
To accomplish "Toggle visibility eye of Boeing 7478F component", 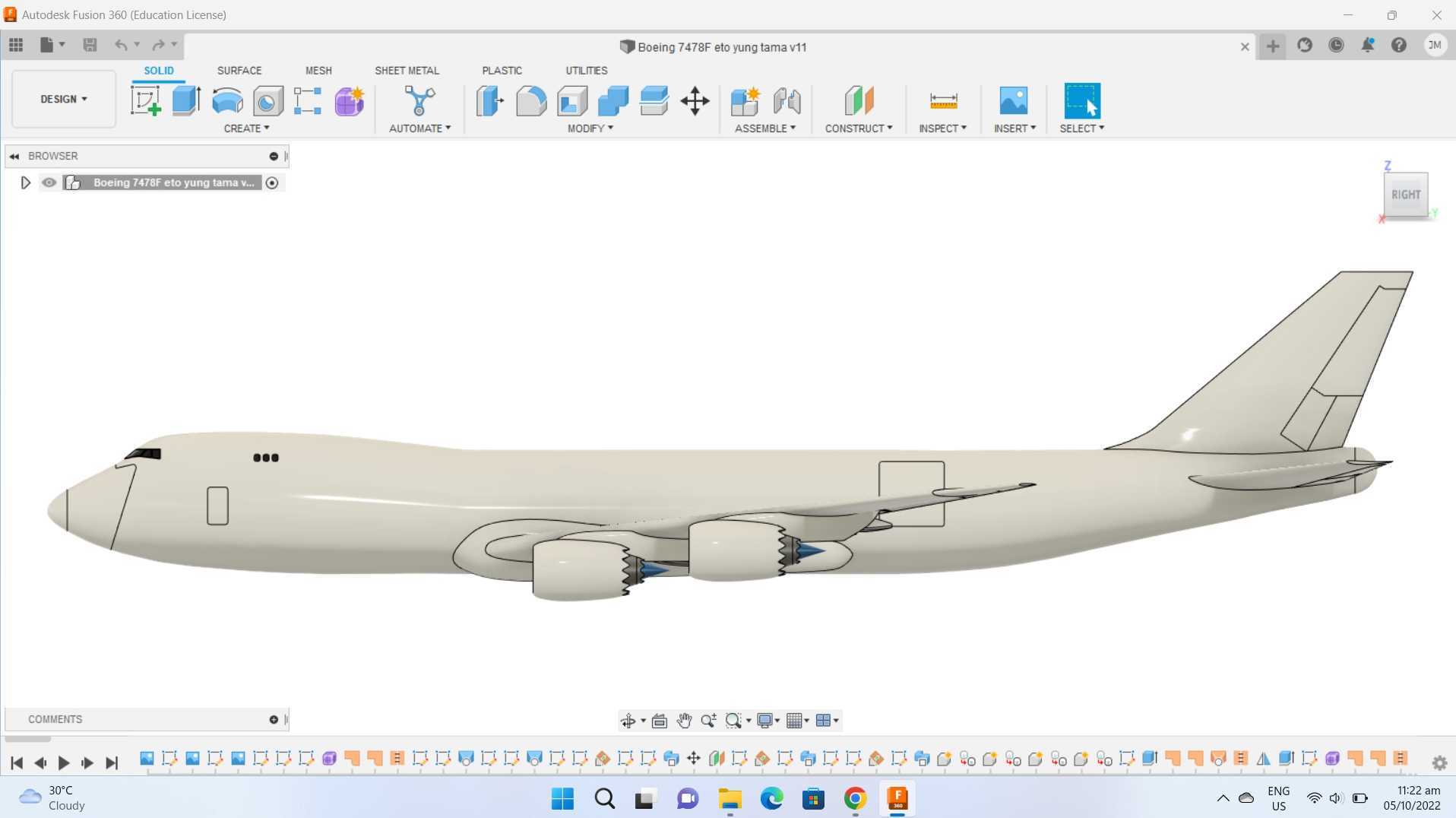I will [x=49, y=182].
